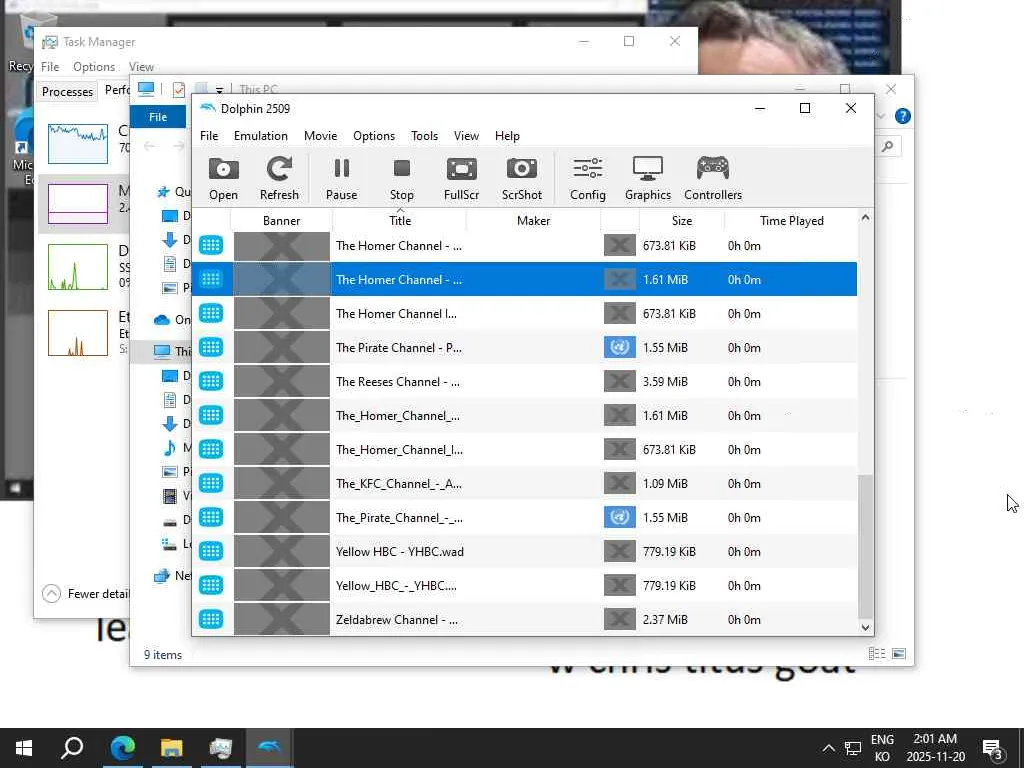
Task: Open Dolphin Controllers settings
Action: click(x=712, y=178)
